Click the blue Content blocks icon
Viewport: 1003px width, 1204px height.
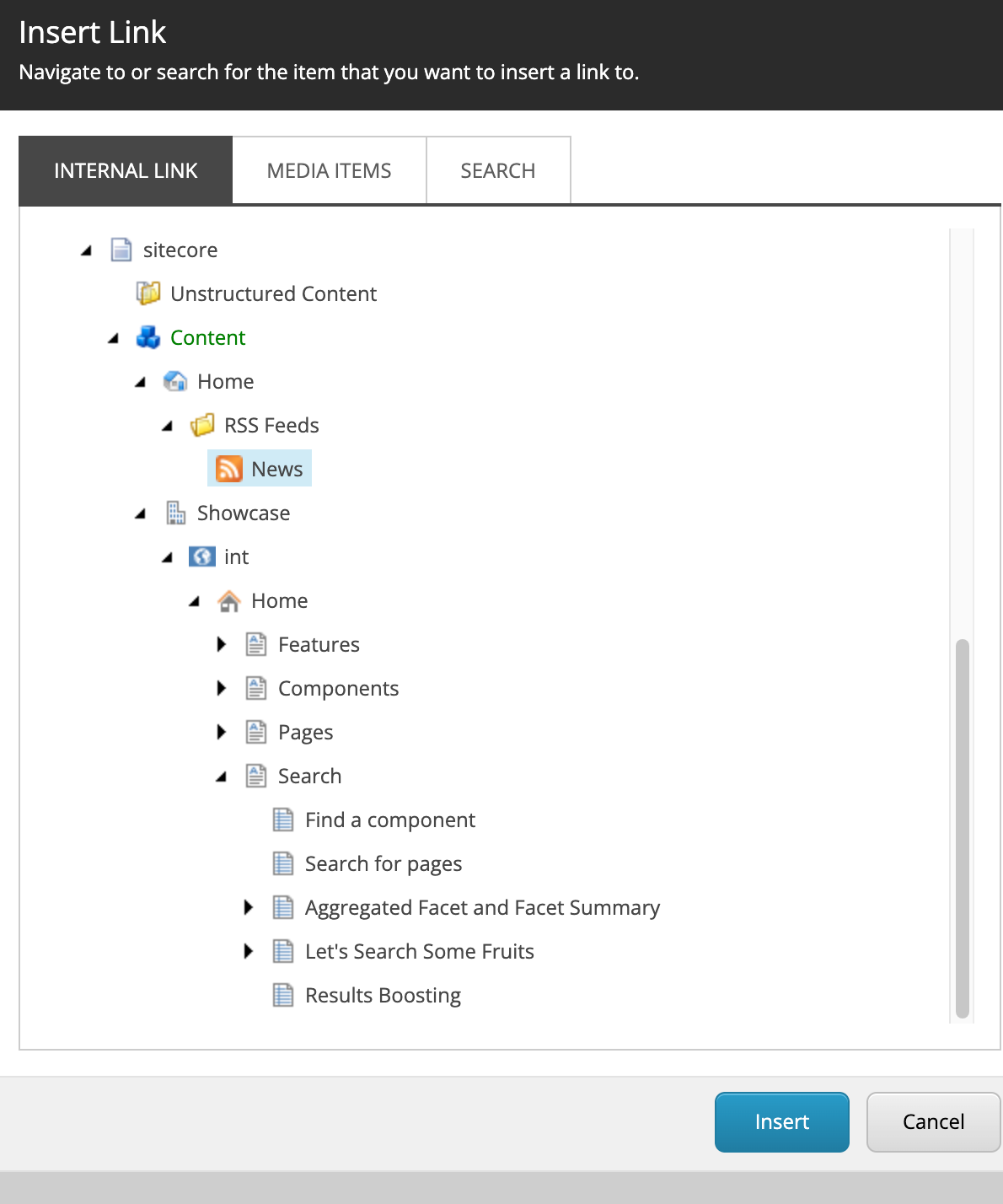tap(148, 337)
